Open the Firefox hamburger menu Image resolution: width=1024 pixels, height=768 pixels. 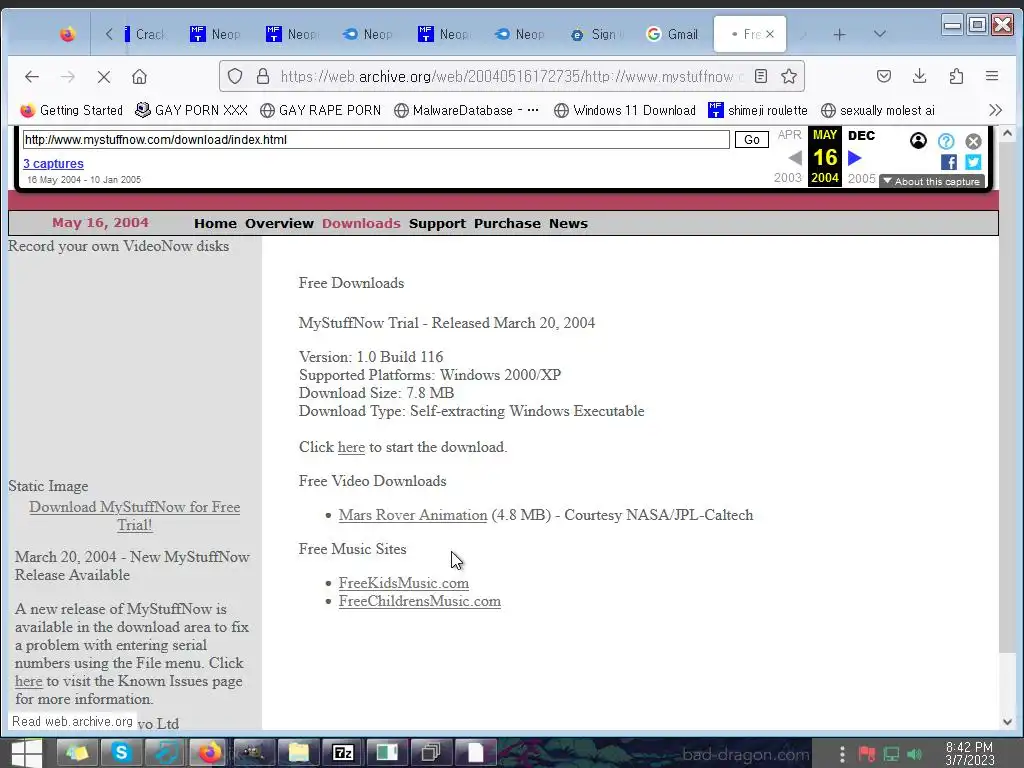pos(991,76)
